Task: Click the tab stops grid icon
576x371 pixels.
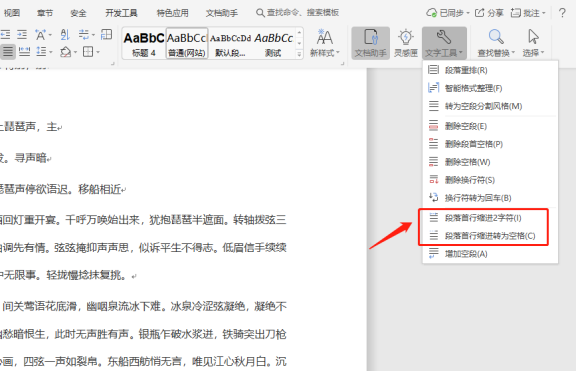Action: (x=106, y=35)
